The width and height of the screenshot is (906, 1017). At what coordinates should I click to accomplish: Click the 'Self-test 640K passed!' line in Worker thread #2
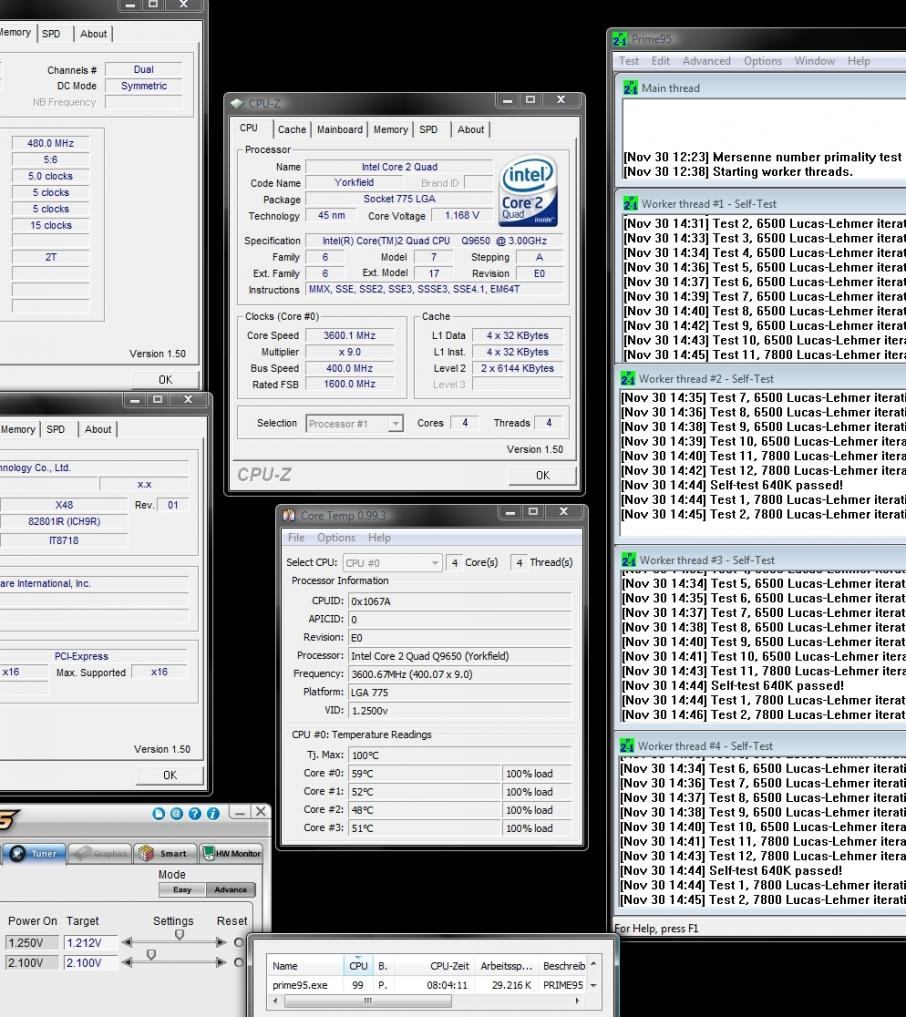click(x=776, y=485)
